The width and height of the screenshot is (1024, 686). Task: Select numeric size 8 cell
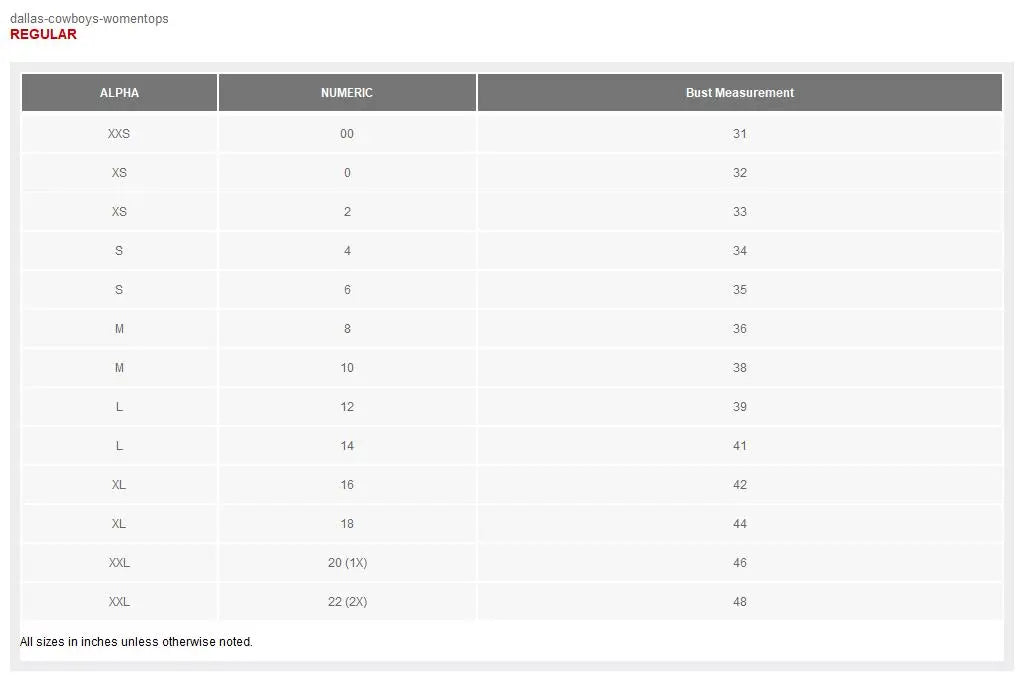coord(347,329)
